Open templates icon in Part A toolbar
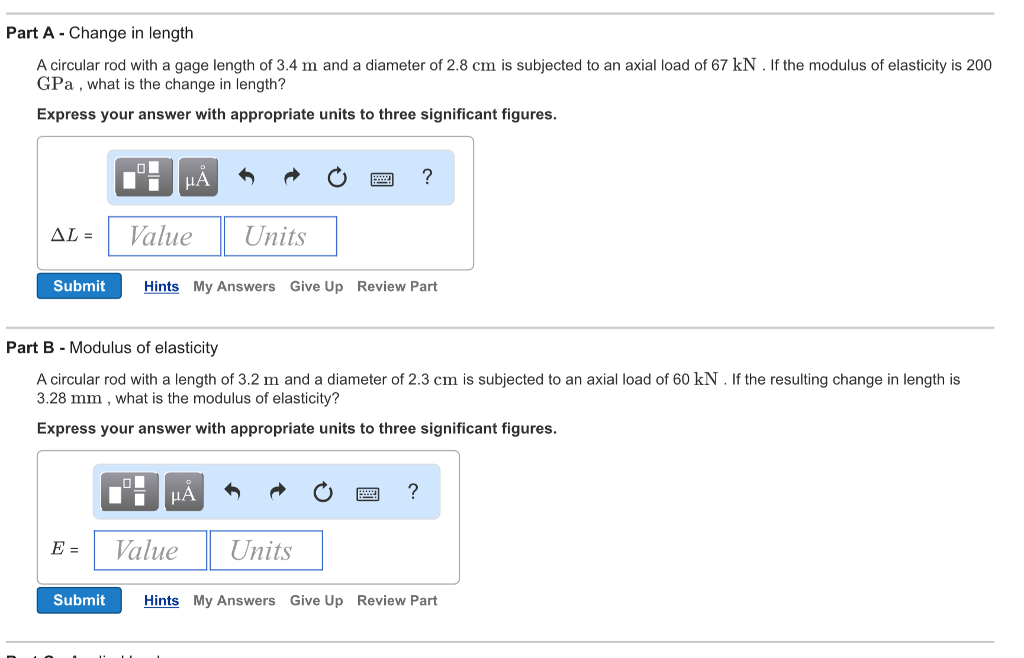The width and height of the screenshot is (1024, 658). [144, 177]
